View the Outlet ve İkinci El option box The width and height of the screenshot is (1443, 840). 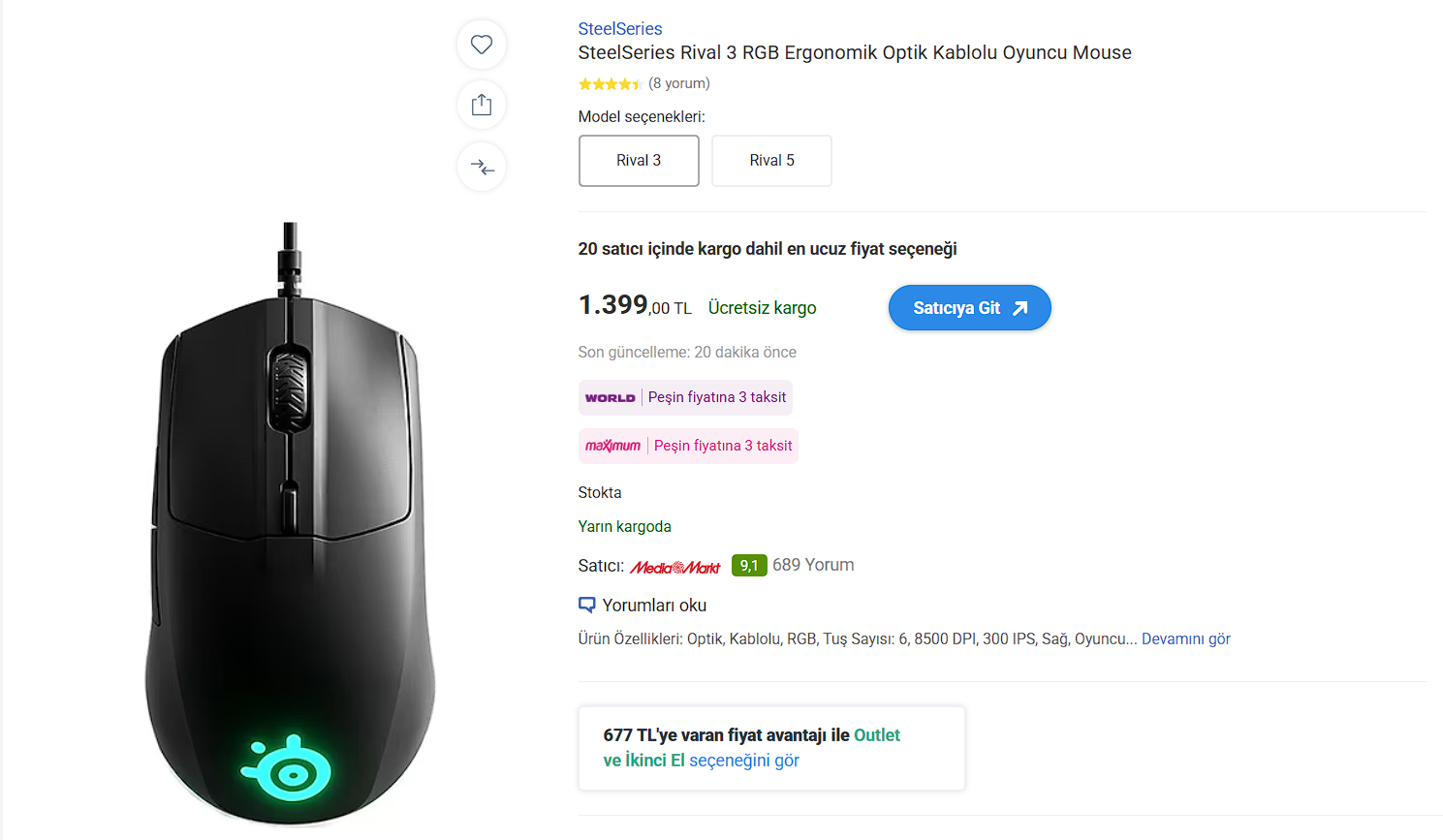[x=771, y=748]
